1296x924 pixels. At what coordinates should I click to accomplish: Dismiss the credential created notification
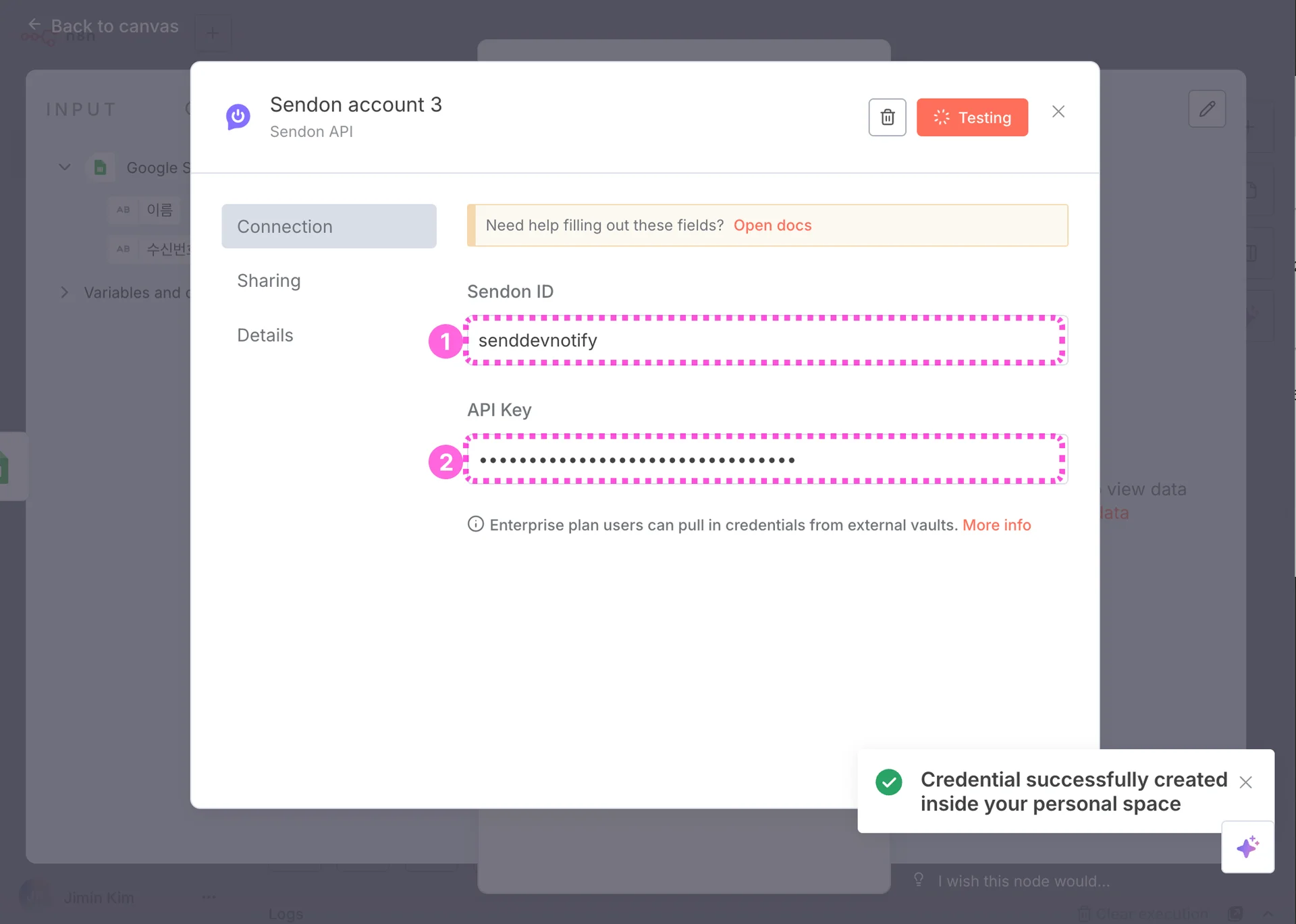[x=1245, y=782]
